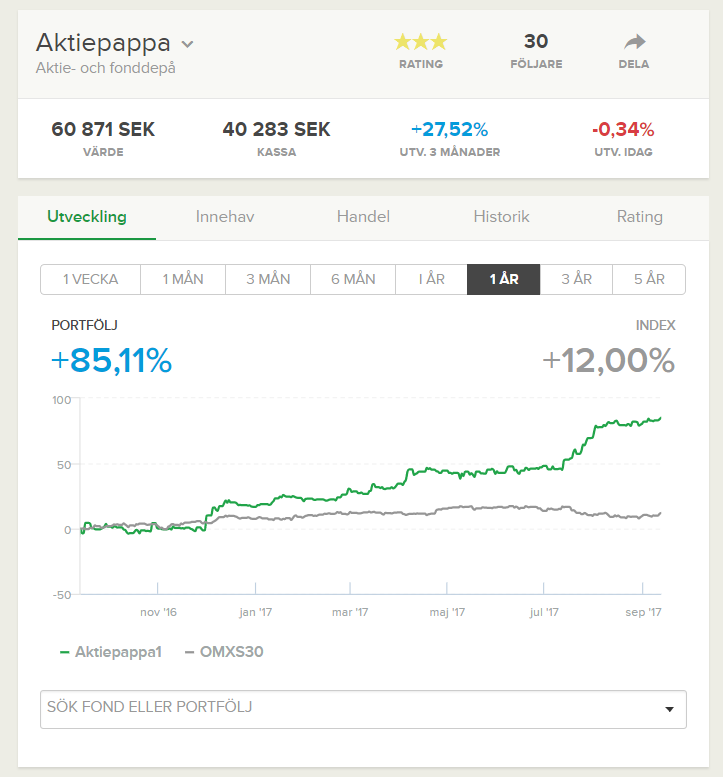Set chart range to 3 ÅR
This screenshot has height=777, width=723.
click(576, 280)
